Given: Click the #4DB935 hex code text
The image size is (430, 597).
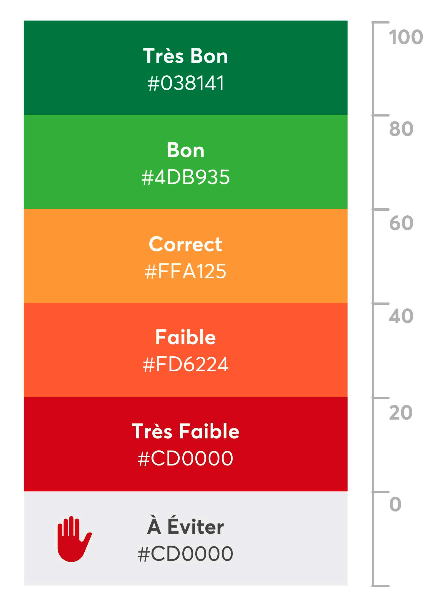Looking at the screenshot, I should [186, 177].
